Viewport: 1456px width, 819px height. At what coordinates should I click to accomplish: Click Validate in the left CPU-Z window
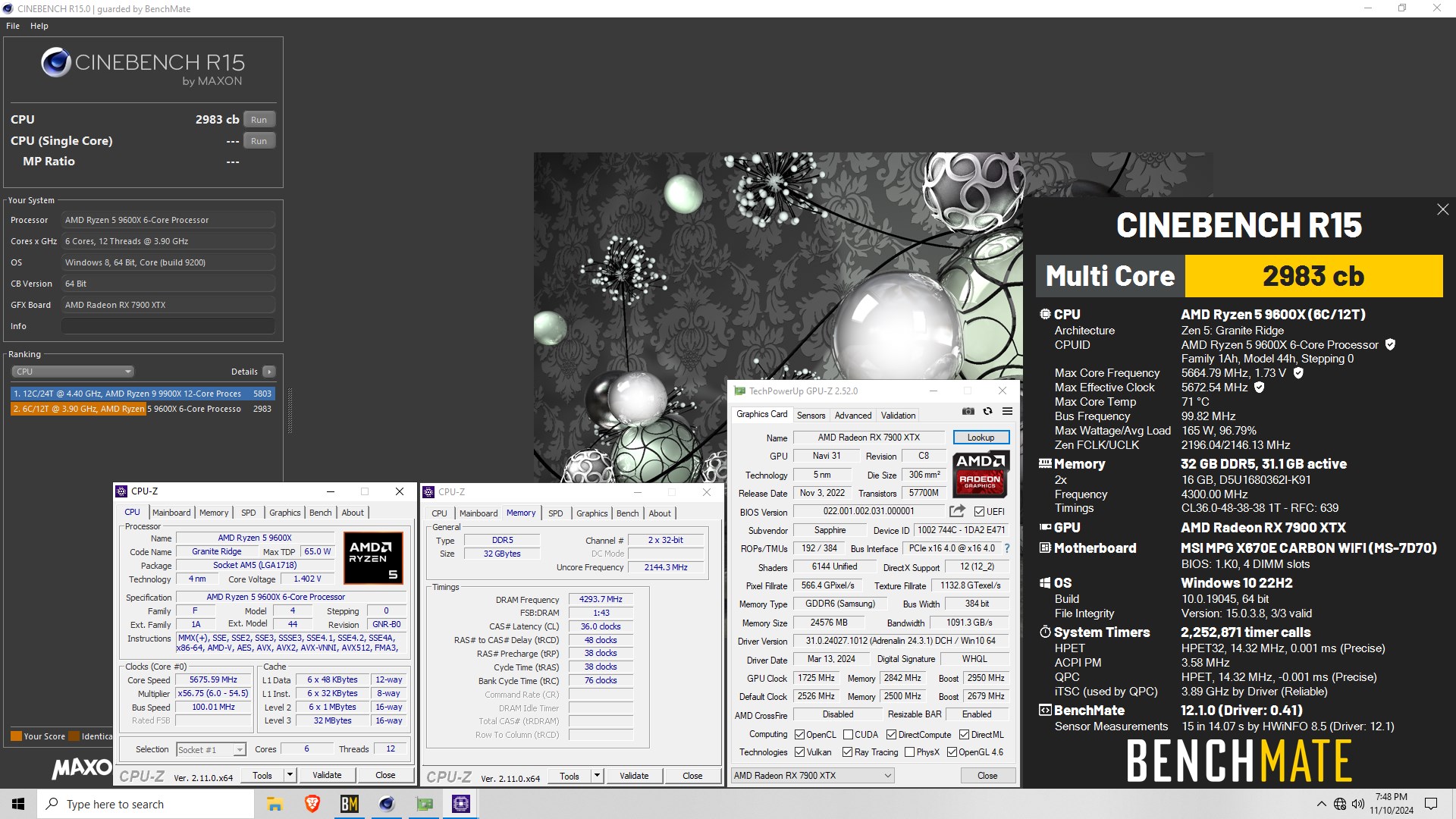(x=327, y=775)
